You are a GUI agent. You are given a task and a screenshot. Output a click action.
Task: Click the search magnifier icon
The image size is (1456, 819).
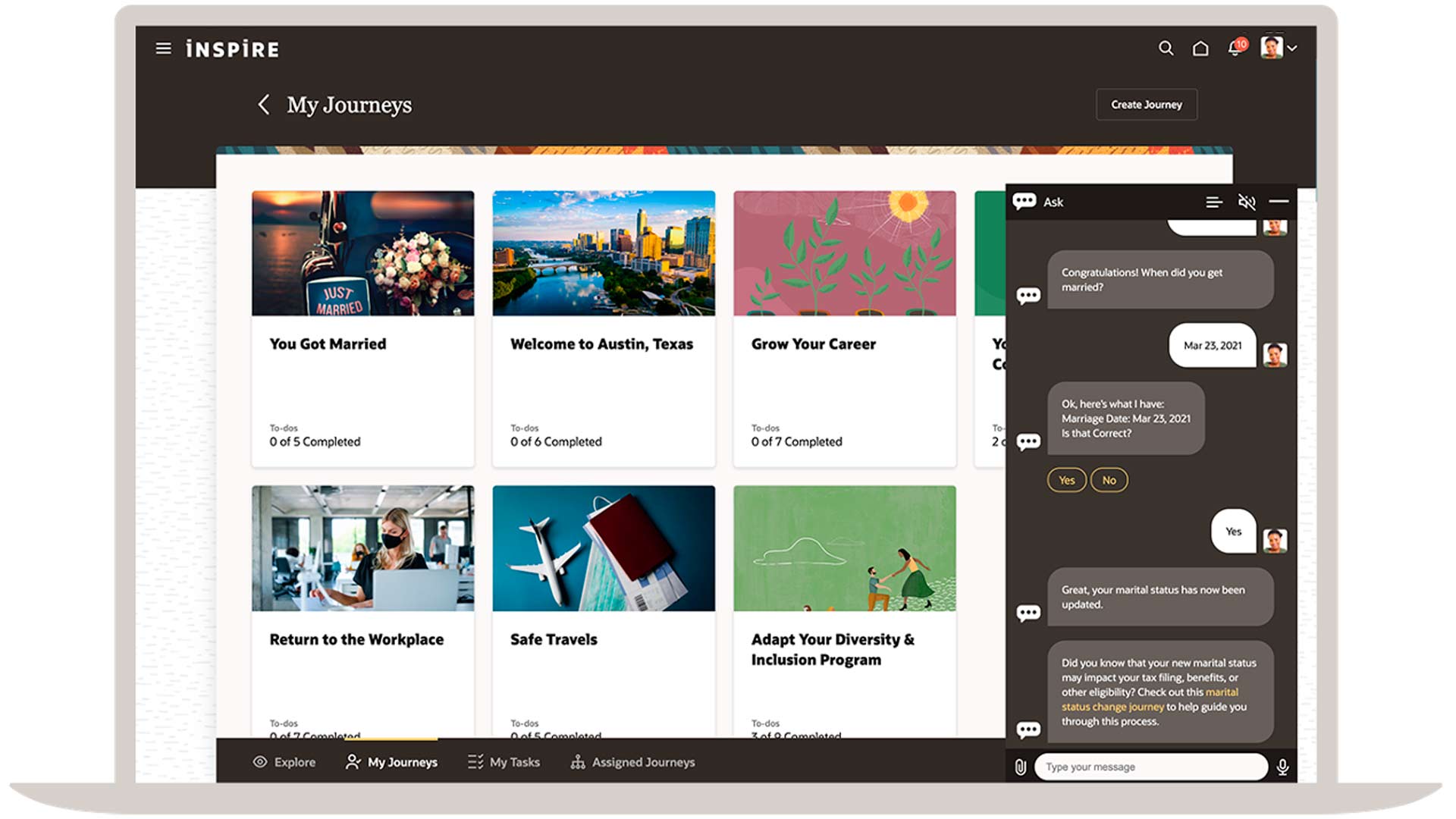(x=1166, y=49)
